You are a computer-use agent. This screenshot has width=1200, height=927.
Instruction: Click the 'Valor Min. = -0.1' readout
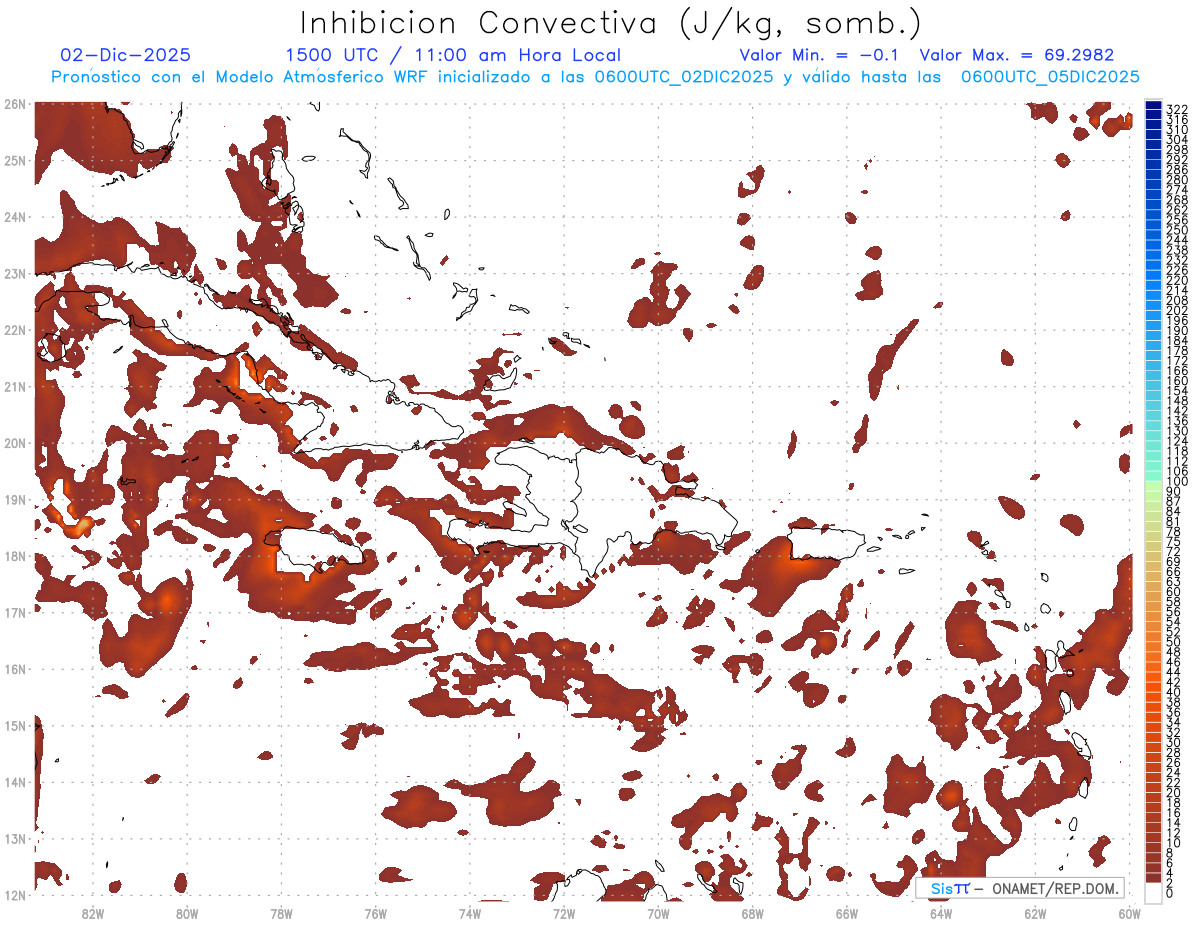(x=821, y=55)
